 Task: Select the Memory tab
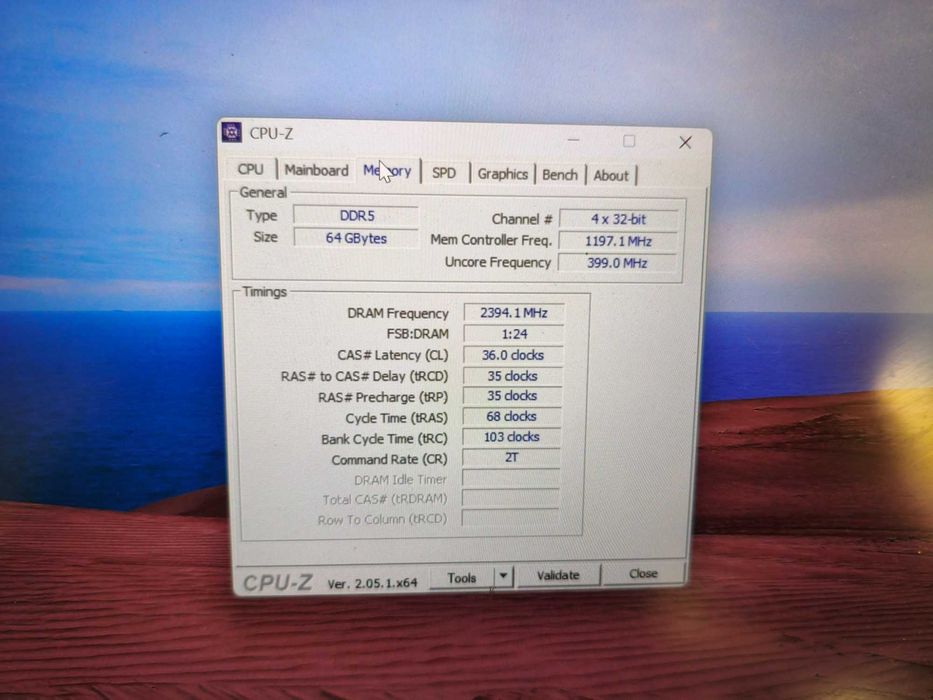pos(387,171)
